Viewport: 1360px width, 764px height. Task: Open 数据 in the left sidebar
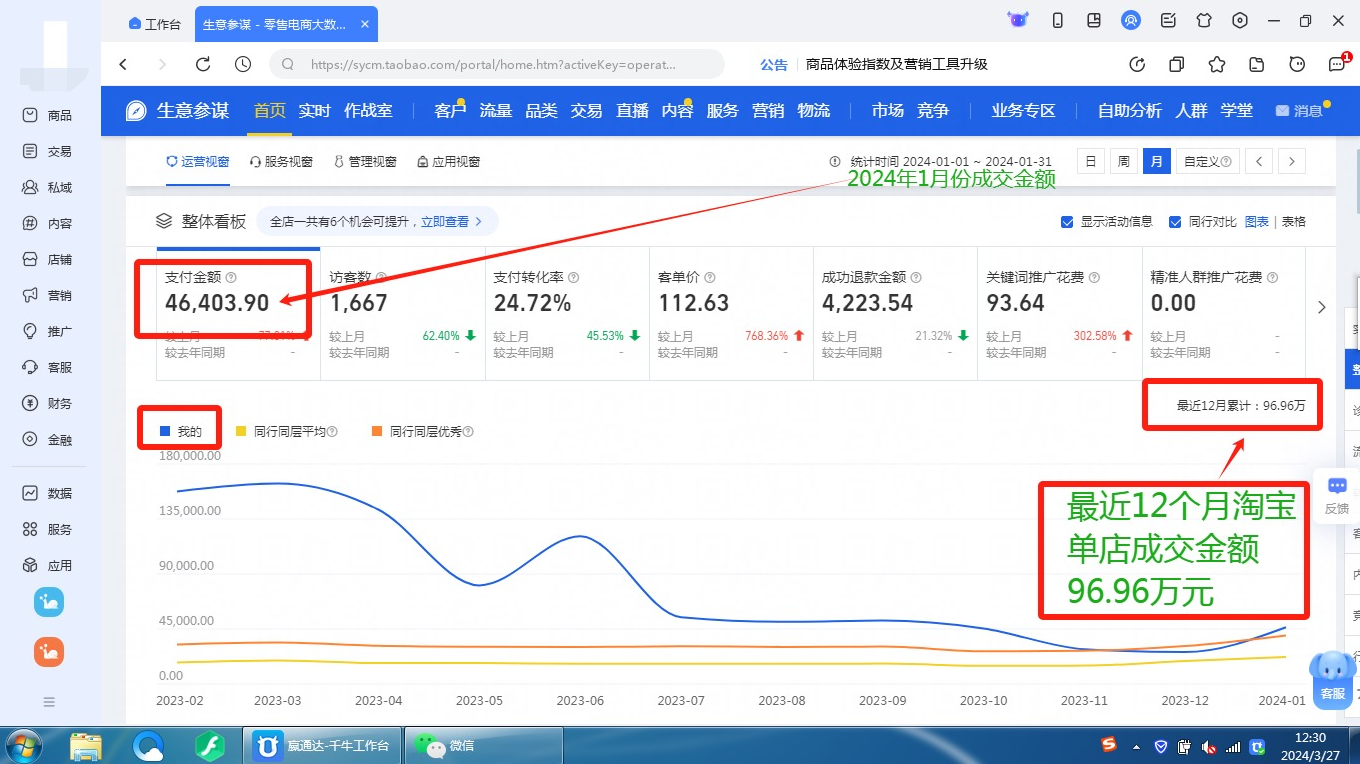(48, 494)
